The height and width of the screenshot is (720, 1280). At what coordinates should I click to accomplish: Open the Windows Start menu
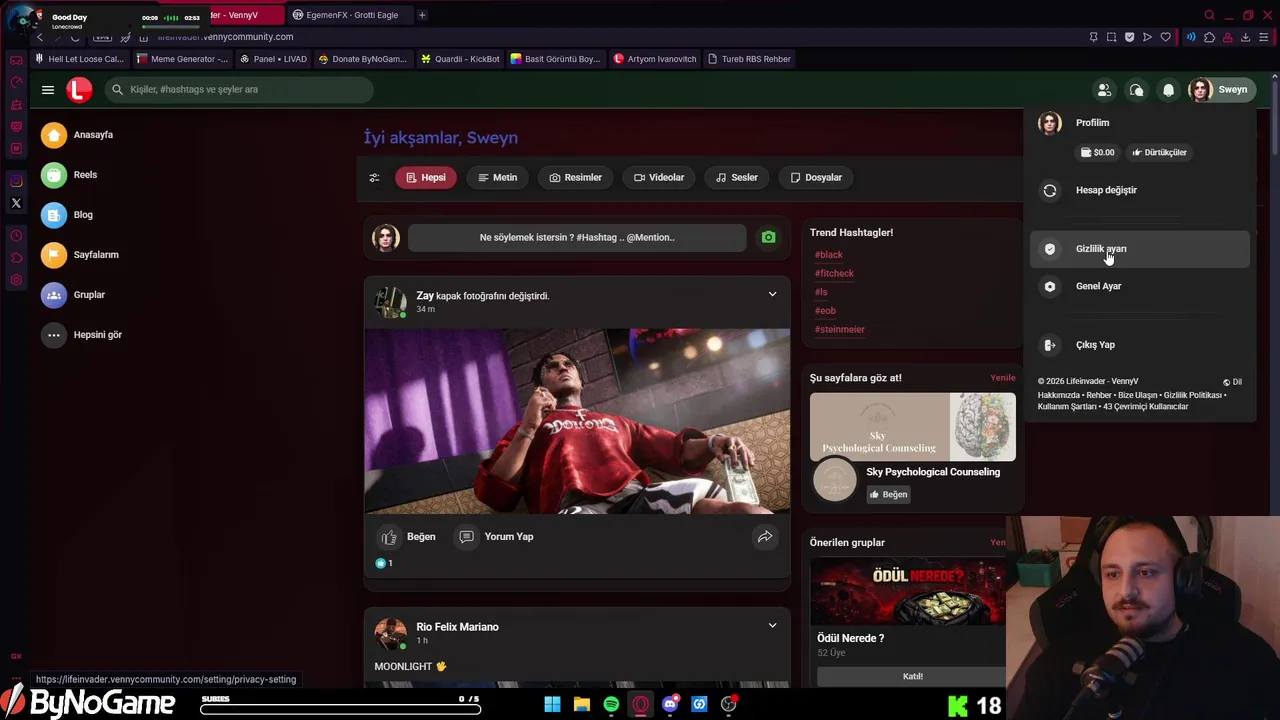tap(552, 705)
